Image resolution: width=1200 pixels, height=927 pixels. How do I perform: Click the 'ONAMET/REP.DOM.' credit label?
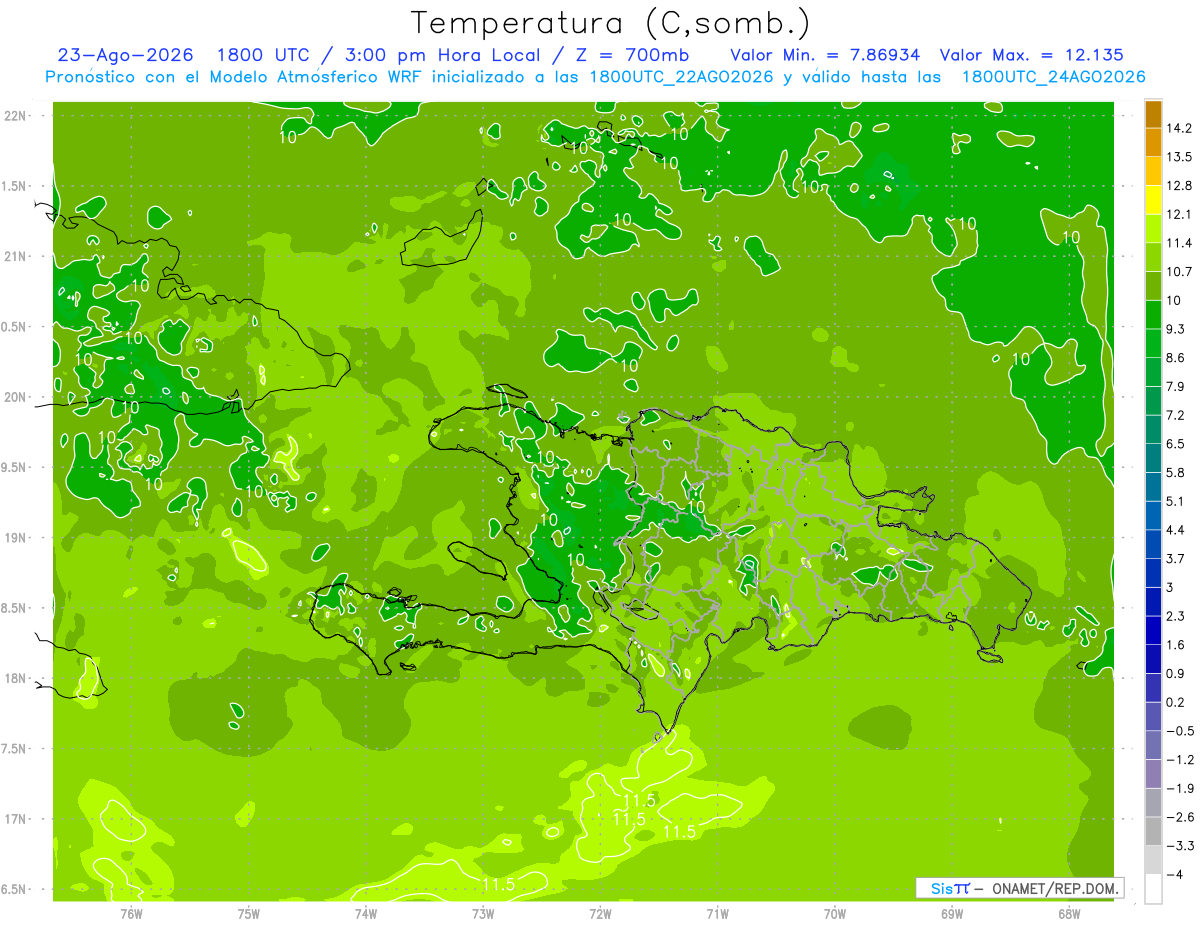point(1053,888)
